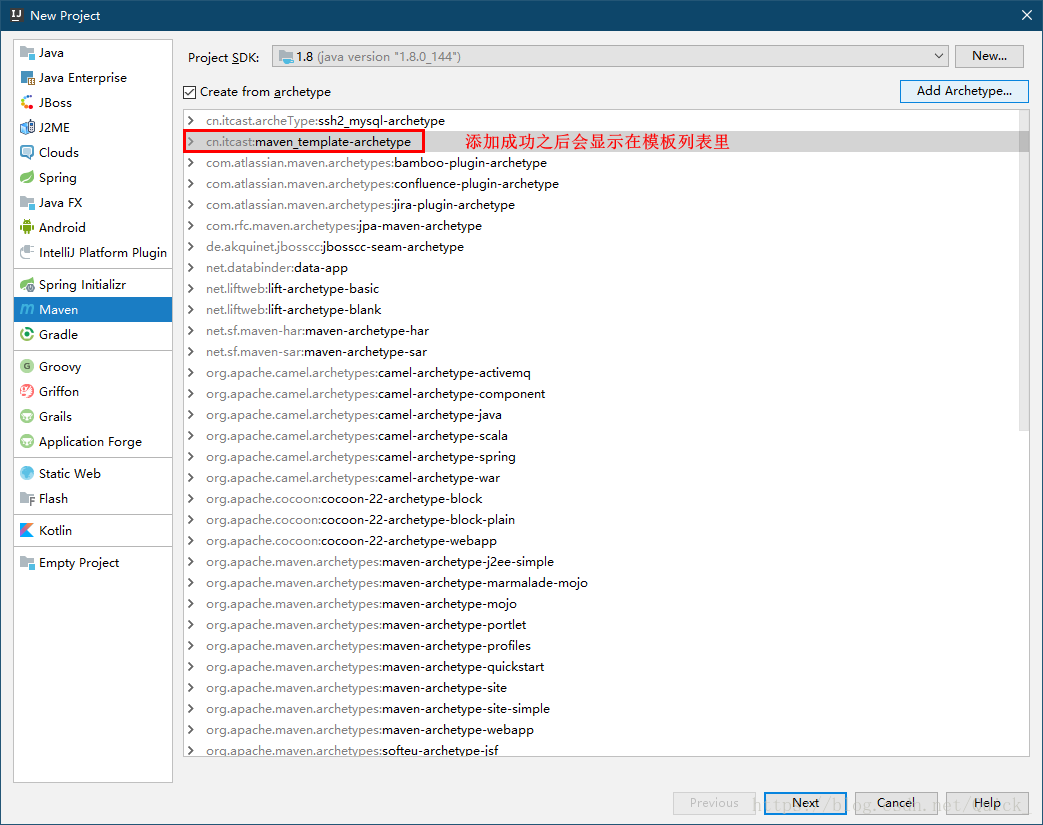Select camel-archetype-spring archetype

[601, 456]
